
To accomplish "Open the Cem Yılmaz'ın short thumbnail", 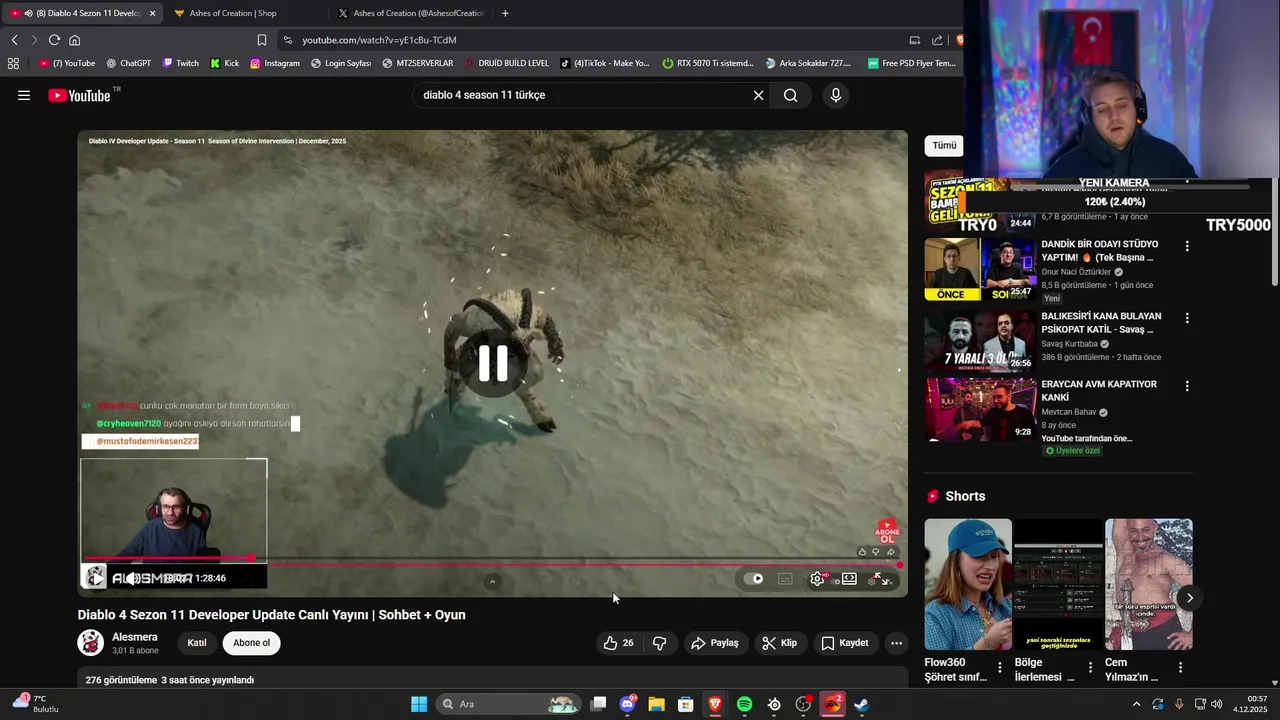I will click(x=1149, y=584).
